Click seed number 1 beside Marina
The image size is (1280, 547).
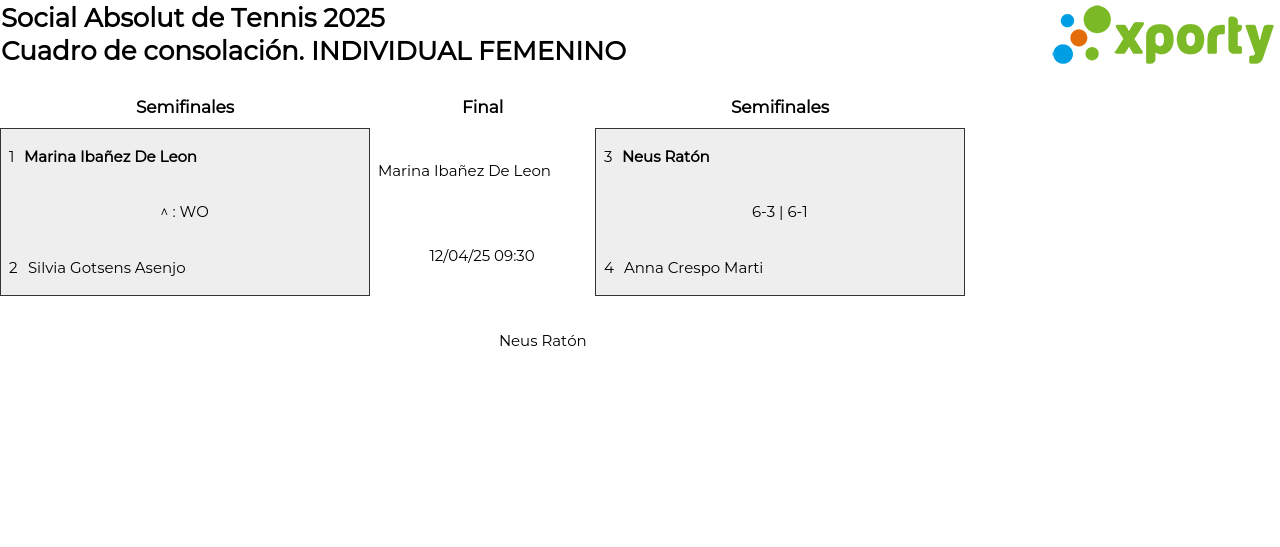[x=12, y=157]
